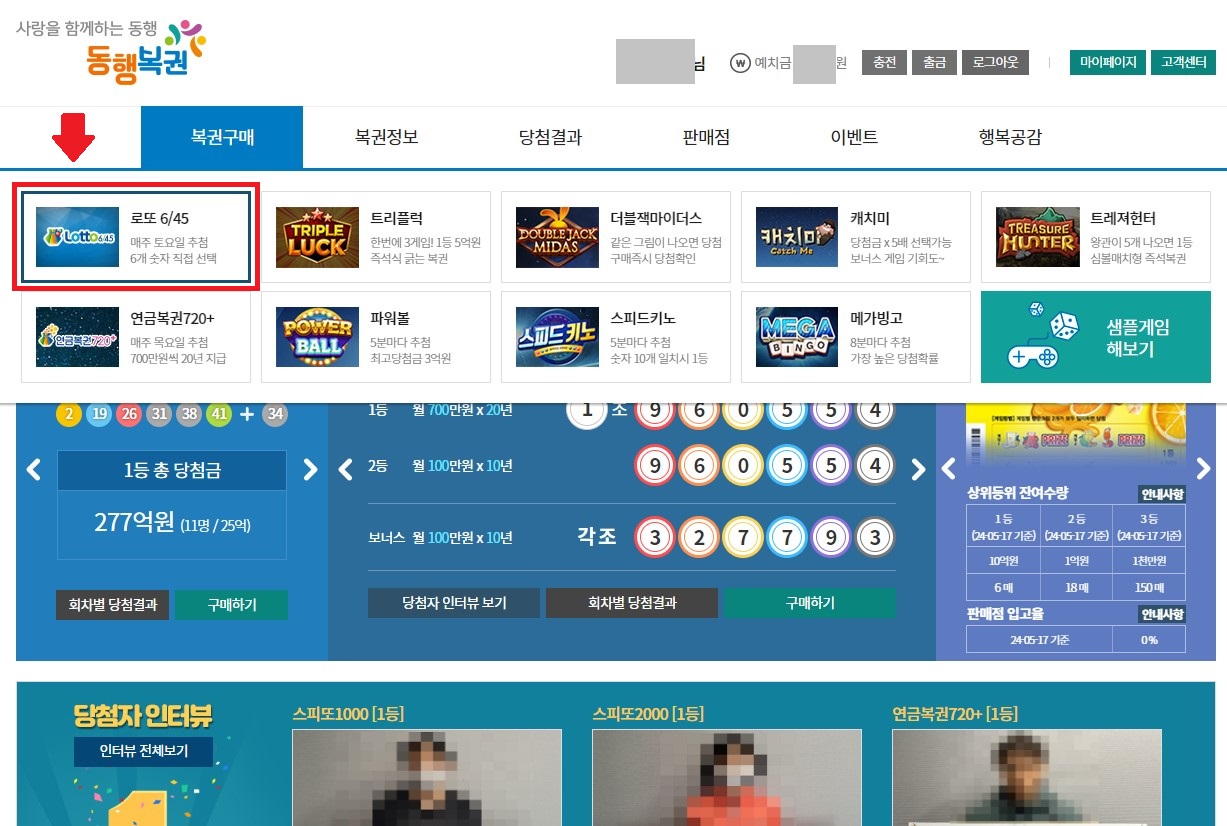Click 안내사항 next to 판매점 입고율

click(x=1162, y=614)
